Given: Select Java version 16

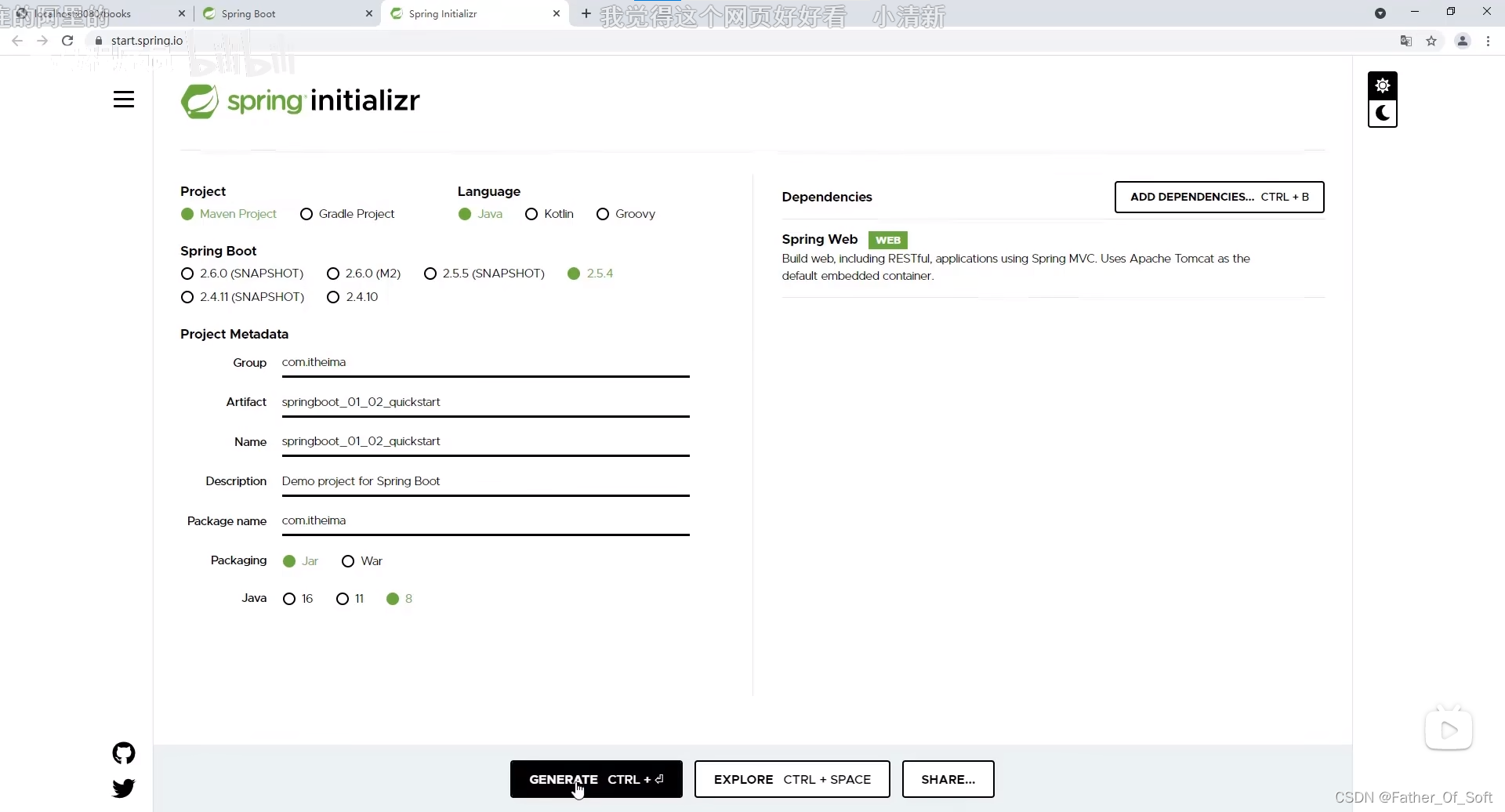Looking at the screenshot, I should pyautogui.click(x=298, y=599).
